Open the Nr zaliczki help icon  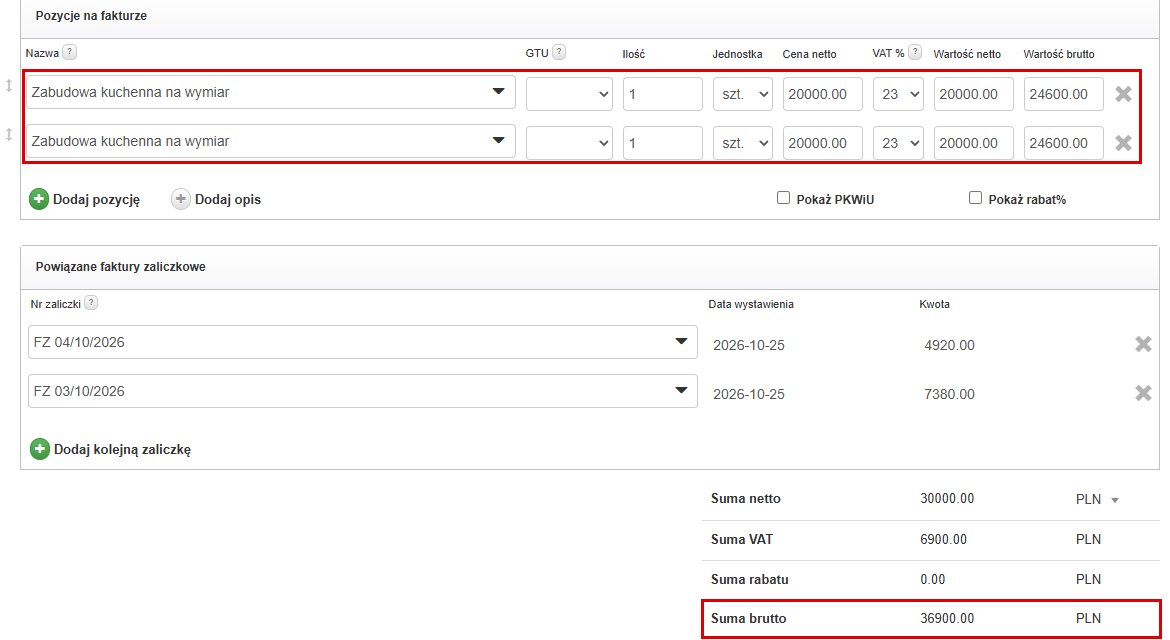(91, 303)
